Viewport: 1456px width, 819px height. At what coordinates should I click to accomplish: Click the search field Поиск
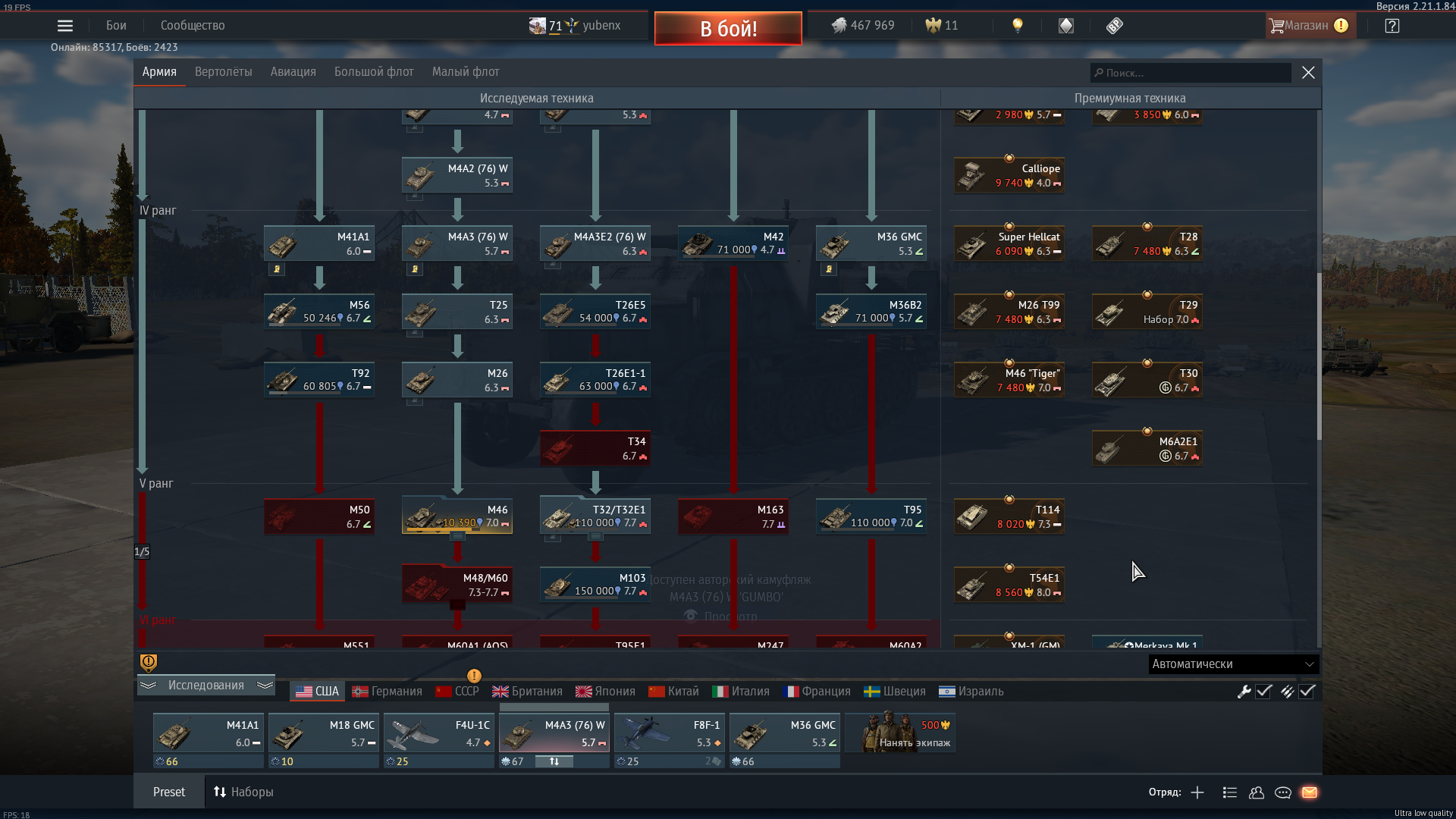tap(1191, 73)
